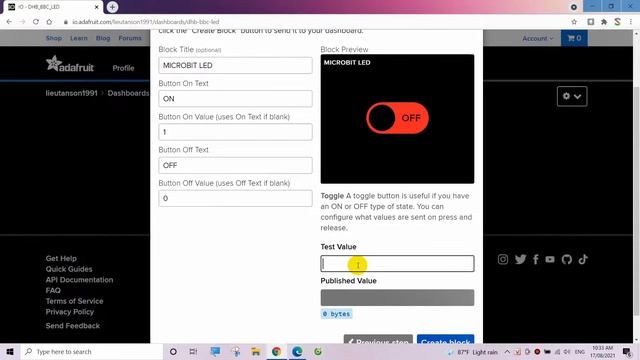Toggle the MICROBIT LED preview switch
The height and width of the screenshot is (360, 640).
(397, 118)
